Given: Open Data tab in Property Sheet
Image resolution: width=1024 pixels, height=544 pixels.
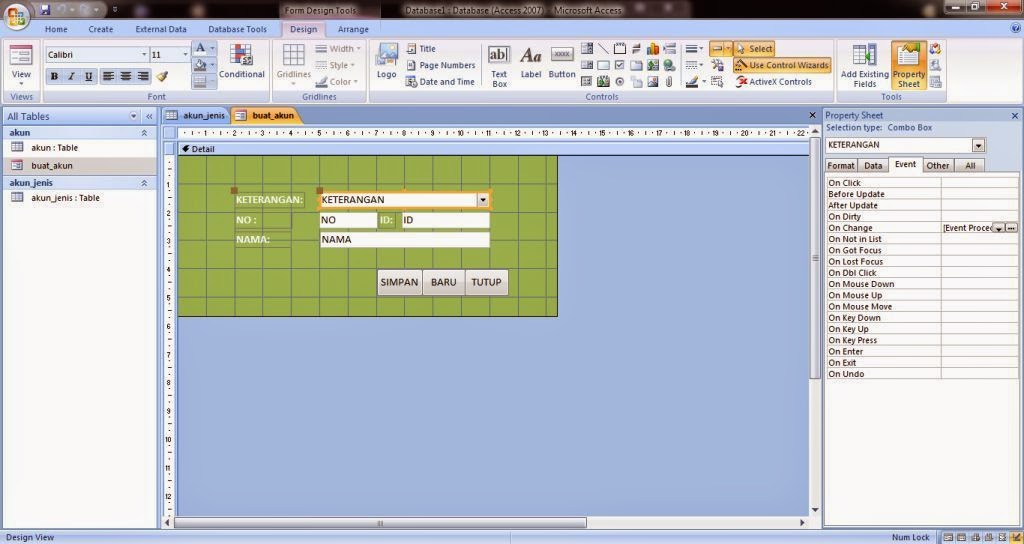Looking at the screenshot, I should click(x=873, y=166).
